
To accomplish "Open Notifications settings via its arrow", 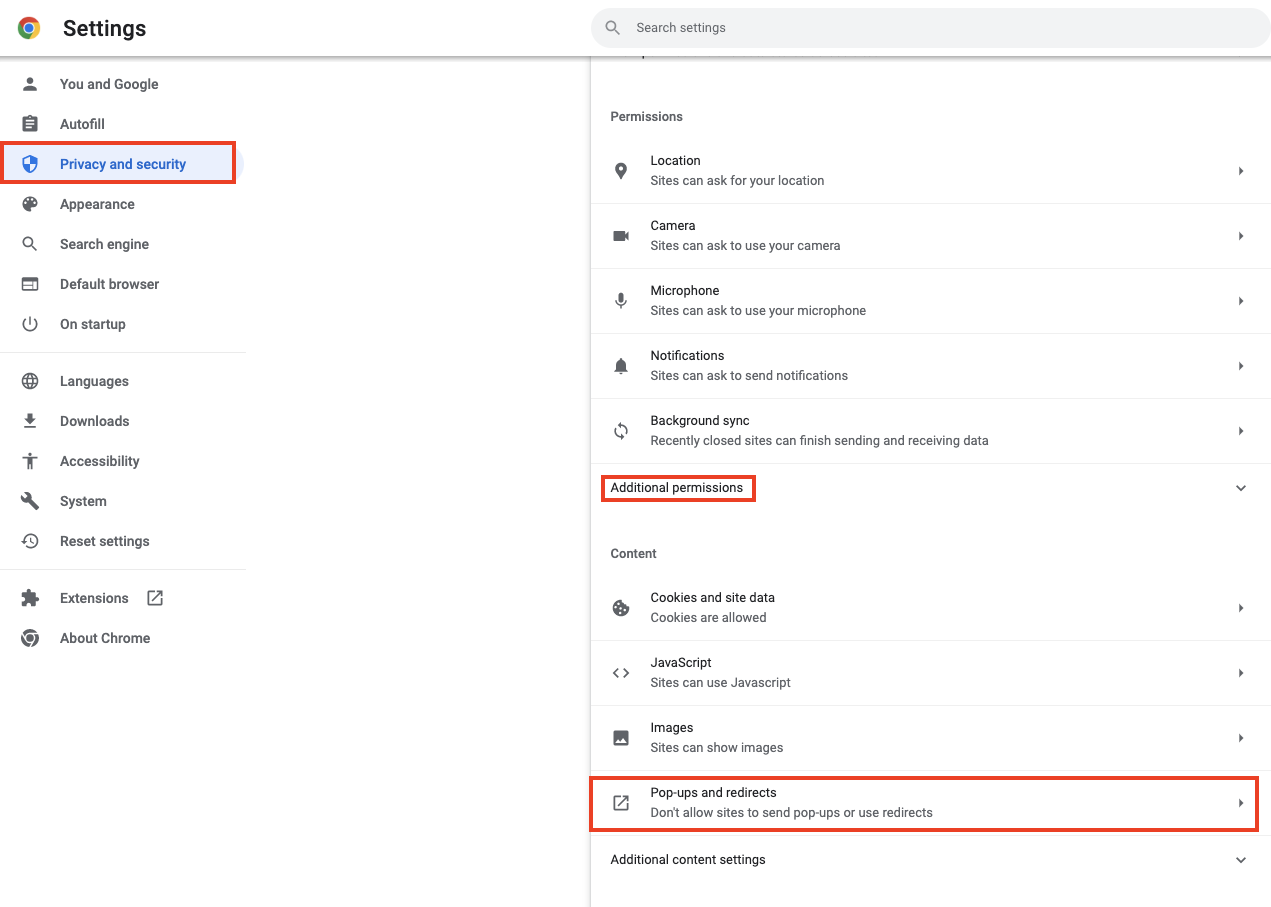I will 1241,366.
